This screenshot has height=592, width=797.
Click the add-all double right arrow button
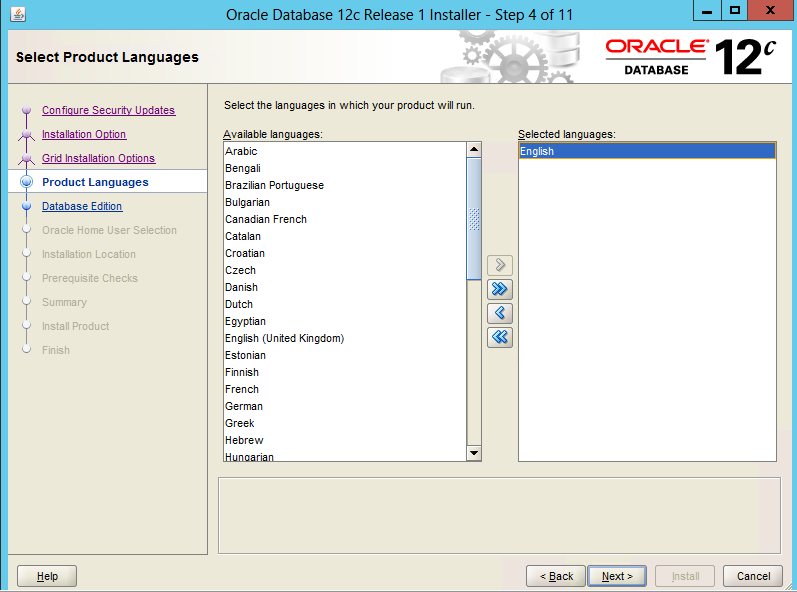(x=500, y=289)
